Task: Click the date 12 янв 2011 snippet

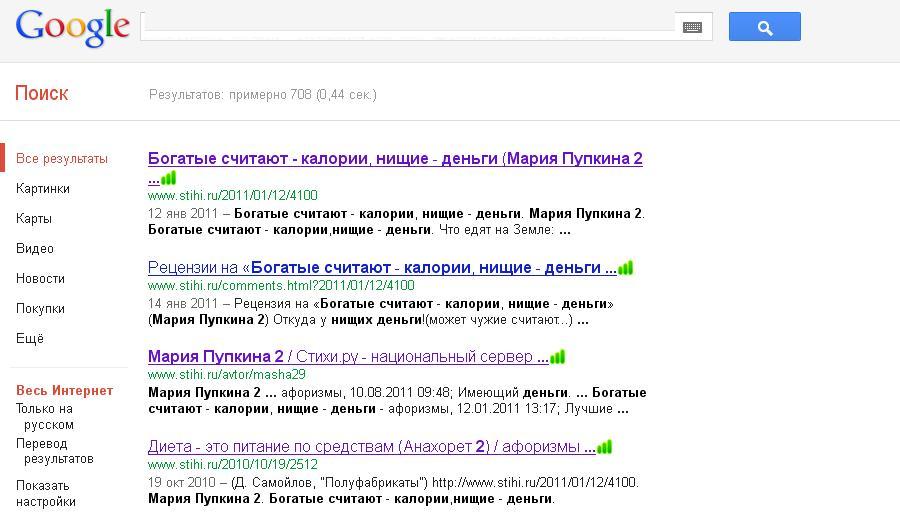Action: (x=183, y=214)
